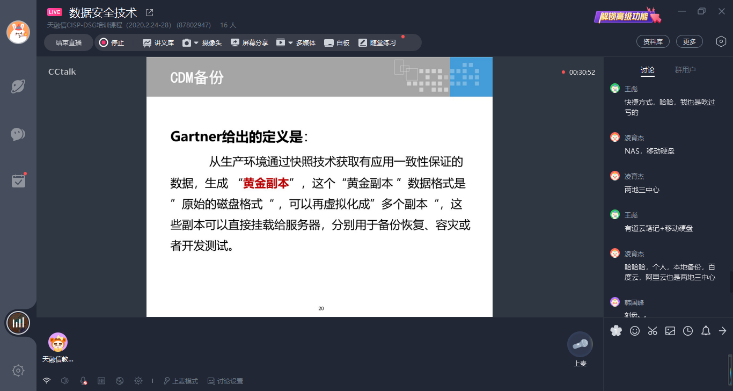Open the 白板 whiteboard tool

[337, 43]
